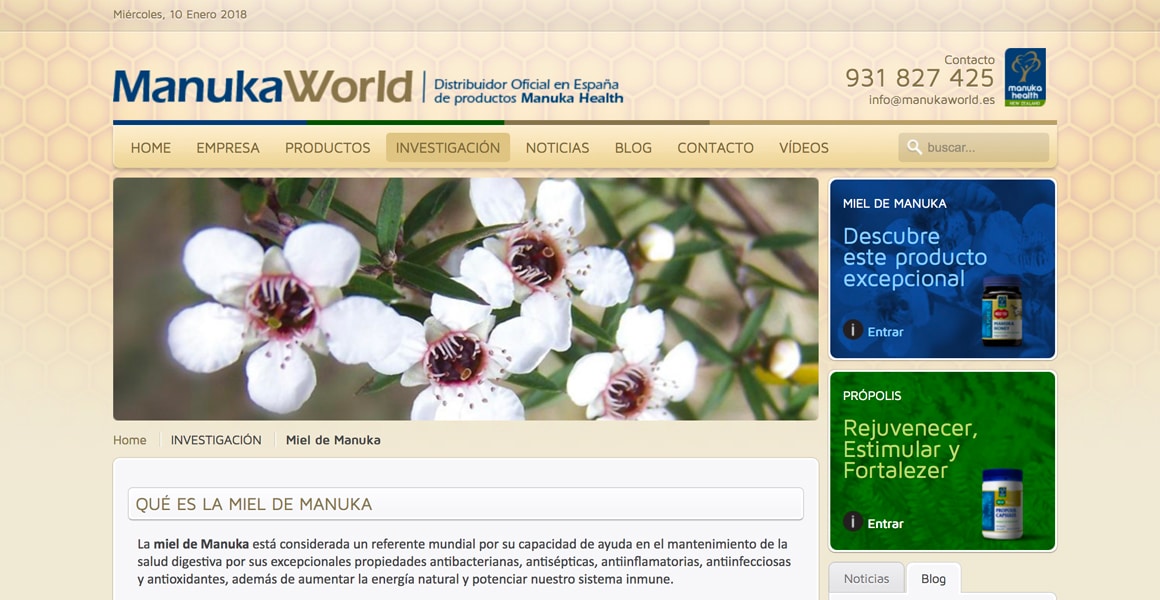This screenshot has height=600, width=1160.
Task: Navigate to the BLOG page
Action: tap(633, 148)
